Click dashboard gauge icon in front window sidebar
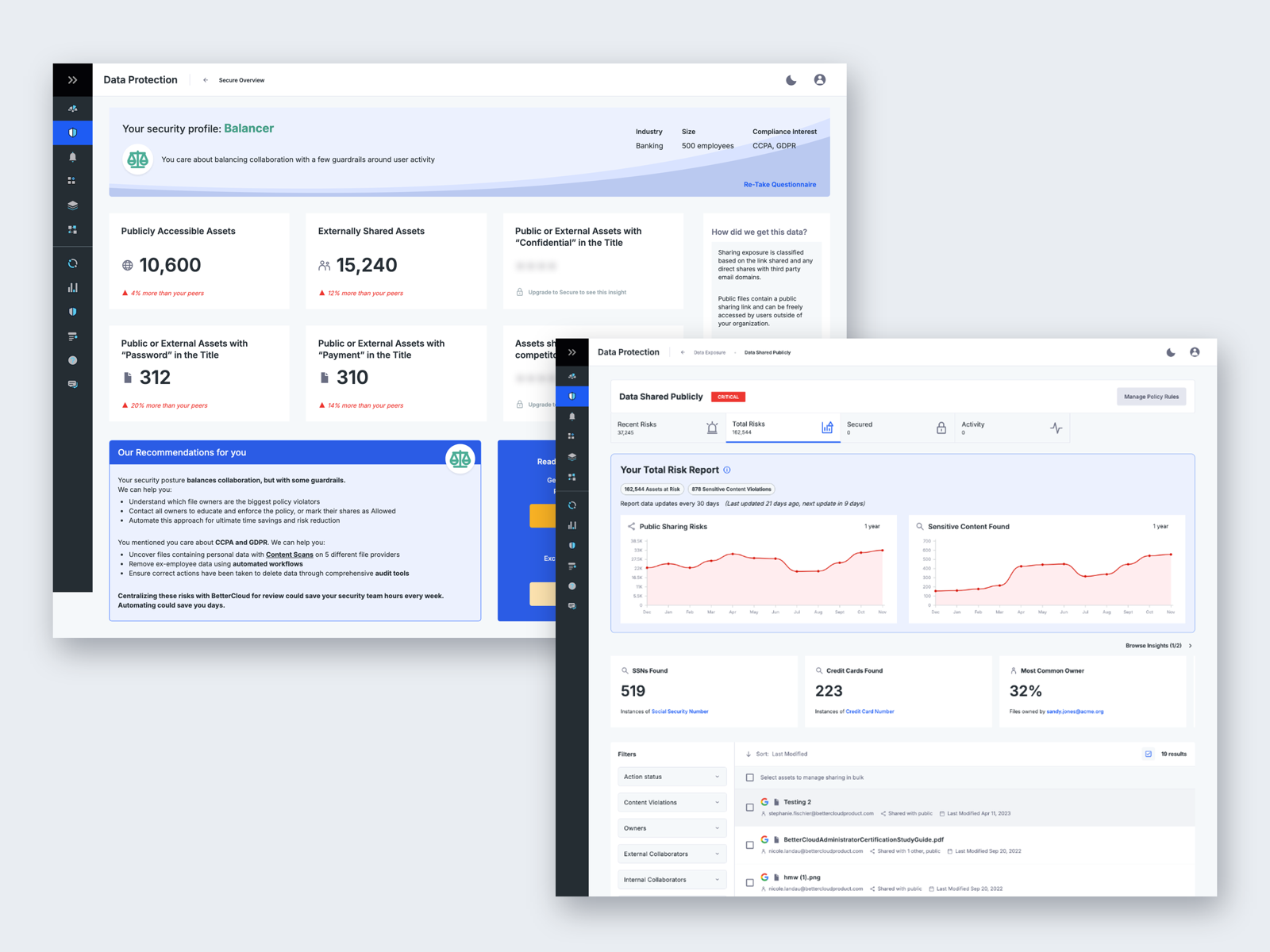 click(x=572, y=376)
